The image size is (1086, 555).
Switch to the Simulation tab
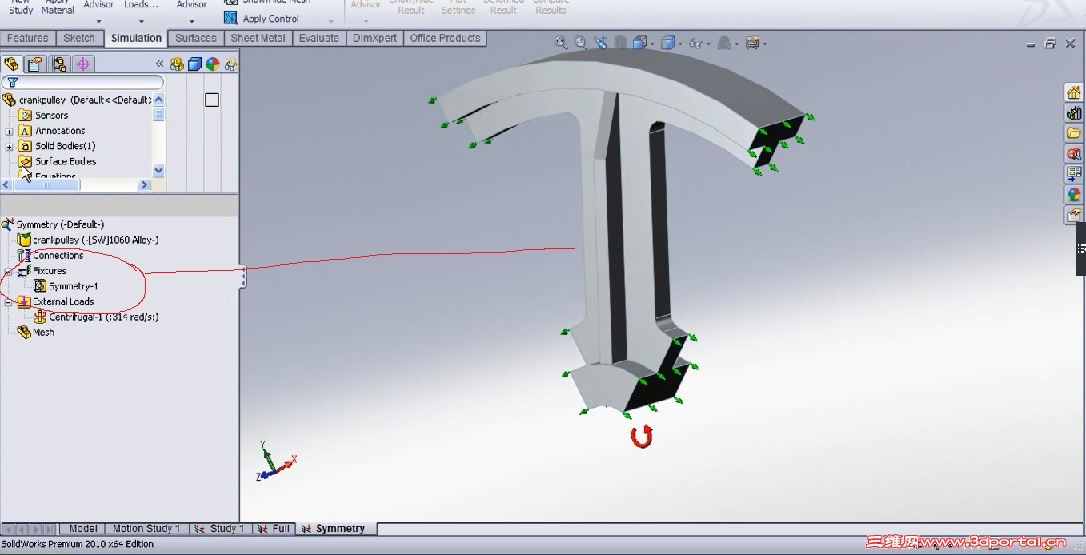point(136,38)
